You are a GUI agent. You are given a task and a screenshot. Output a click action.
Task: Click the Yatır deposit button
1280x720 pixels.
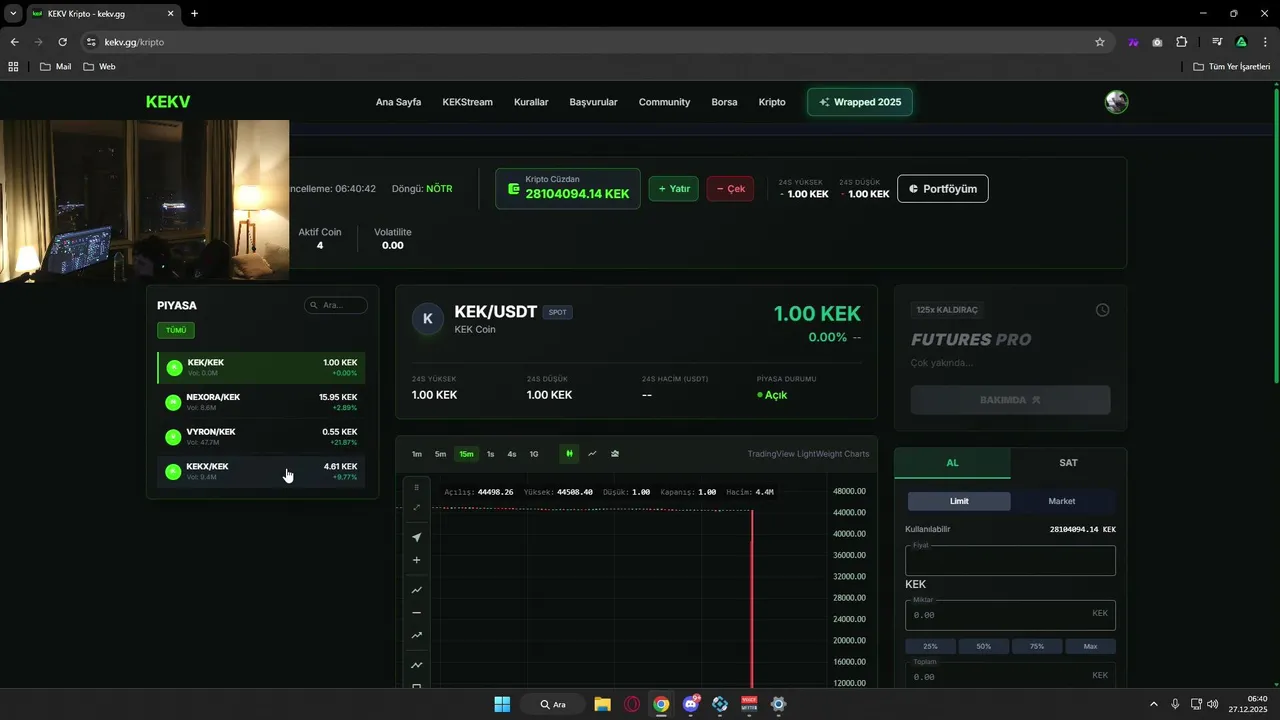(x=674, y=189)
